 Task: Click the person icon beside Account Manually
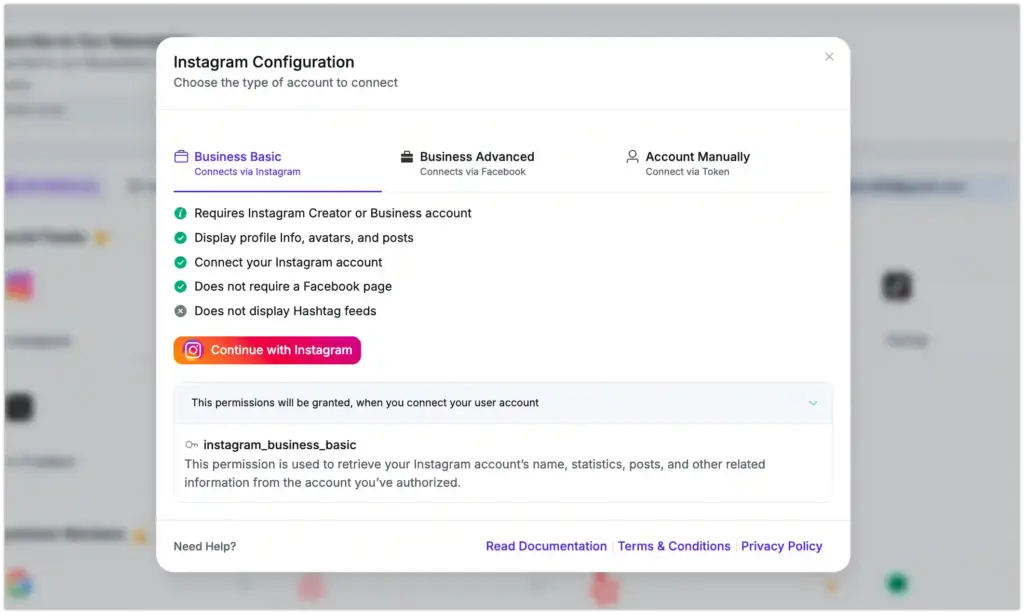(632, 156)
